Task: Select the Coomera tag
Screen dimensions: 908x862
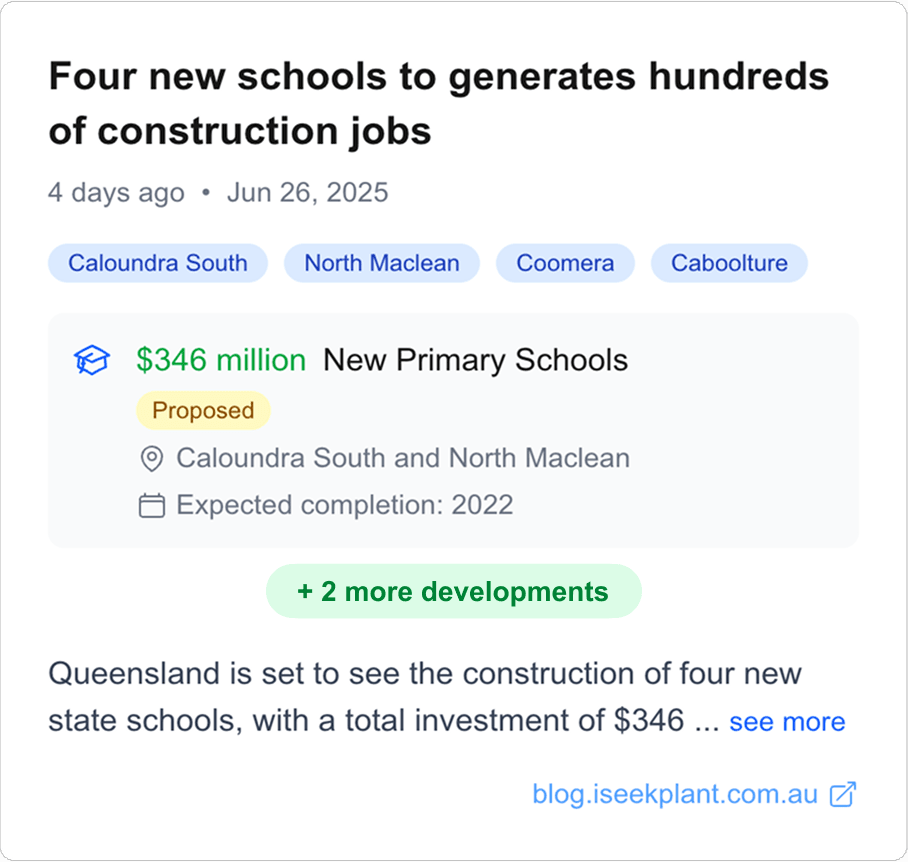Action: pyautogui.click(x=565, y=264)
